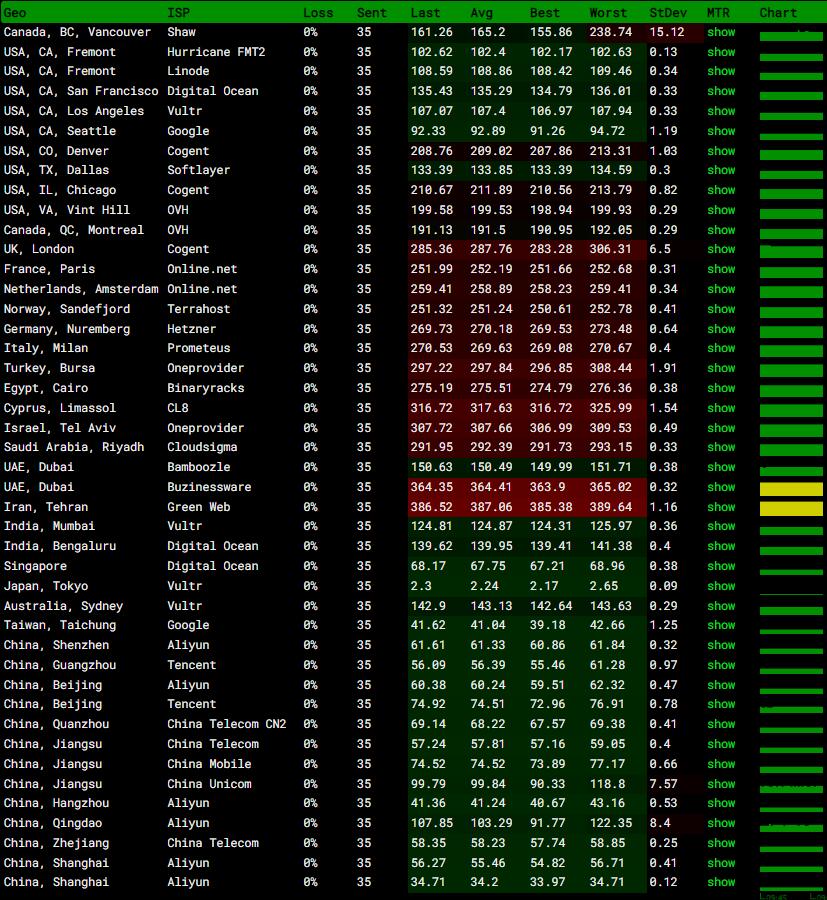Click the Worst column header

point(608,13)
